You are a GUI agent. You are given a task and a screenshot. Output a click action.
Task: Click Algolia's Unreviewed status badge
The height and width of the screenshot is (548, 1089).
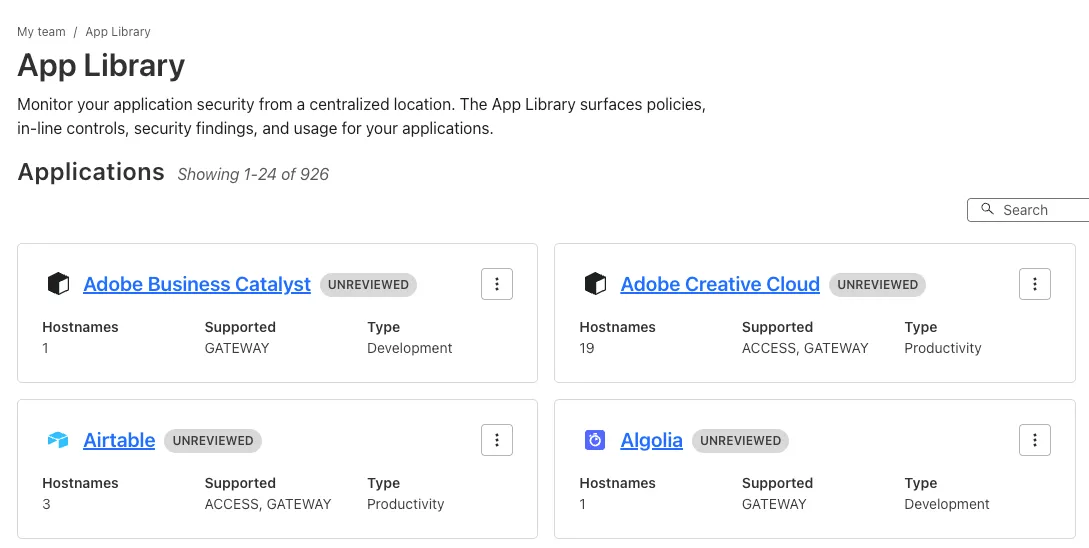740,441
